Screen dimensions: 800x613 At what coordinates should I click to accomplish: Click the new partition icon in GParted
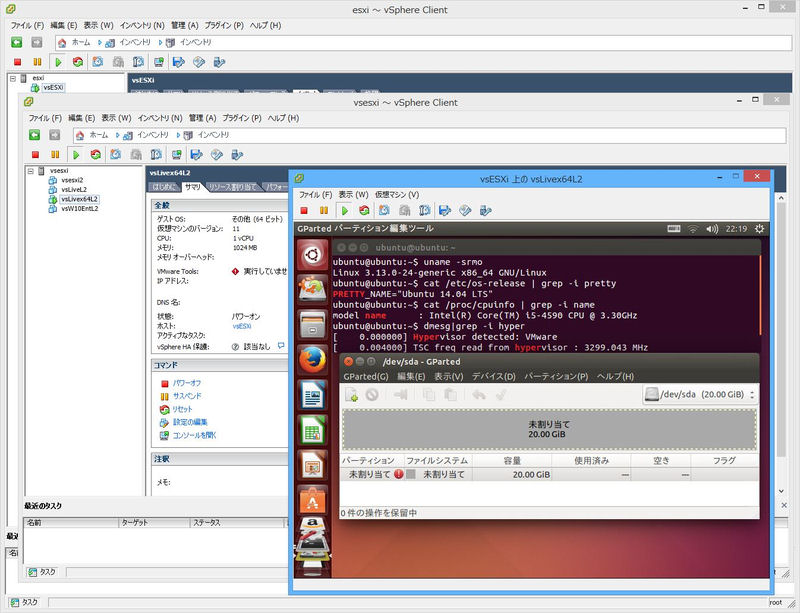click(x=352, y=394)
